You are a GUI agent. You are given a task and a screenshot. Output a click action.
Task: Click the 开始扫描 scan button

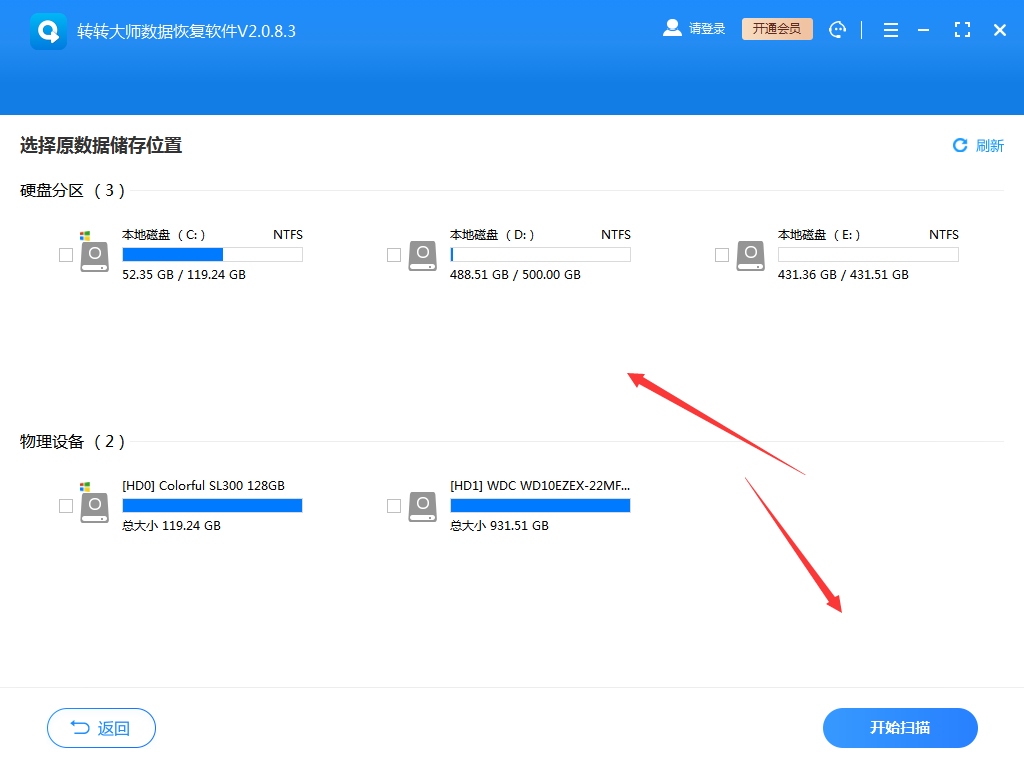tap(899, 728)
